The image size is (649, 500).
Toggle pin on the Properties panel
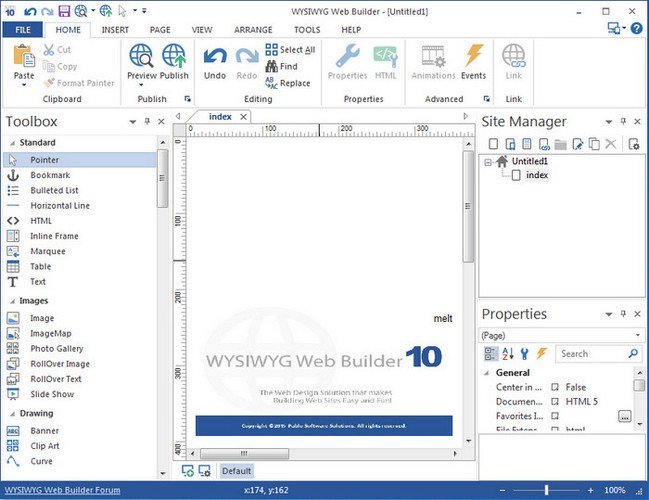pos(623,313)
